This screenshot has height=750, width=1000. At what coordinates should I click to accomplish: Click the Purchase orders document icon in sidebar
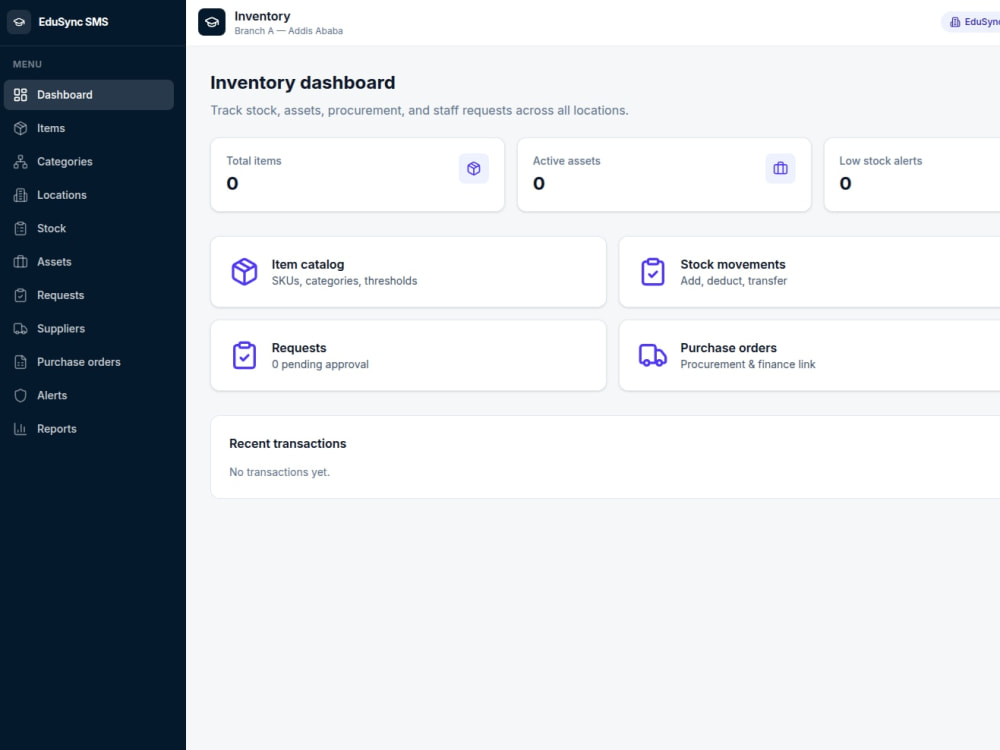pos(20,362)
